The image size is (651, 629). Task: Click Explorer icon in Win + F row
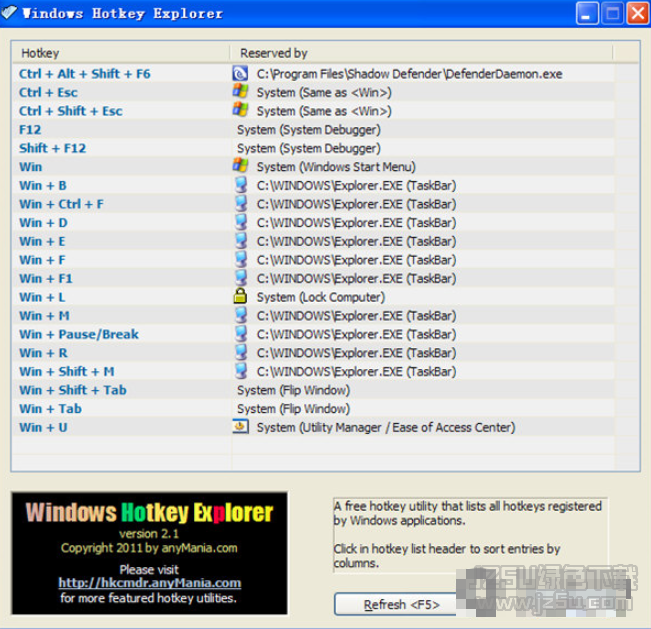point(241,259)
